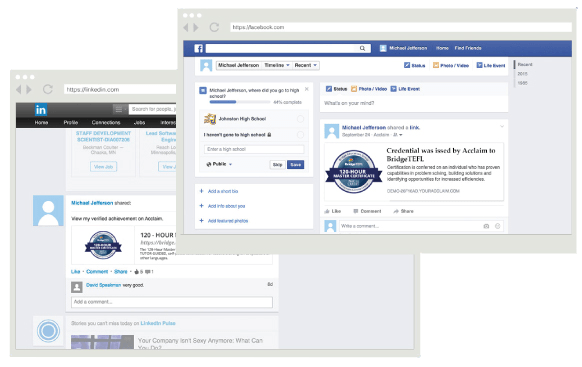Click the emoji icon in the comment box
Viewport: 582px width, 367px height.
497,226
